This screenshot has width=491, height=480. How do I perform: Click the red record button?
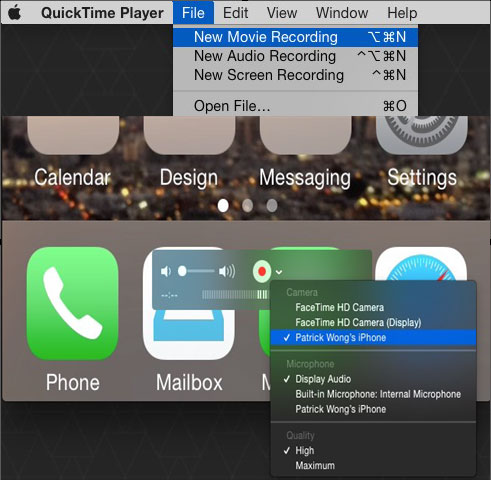(x=262, y=271)
